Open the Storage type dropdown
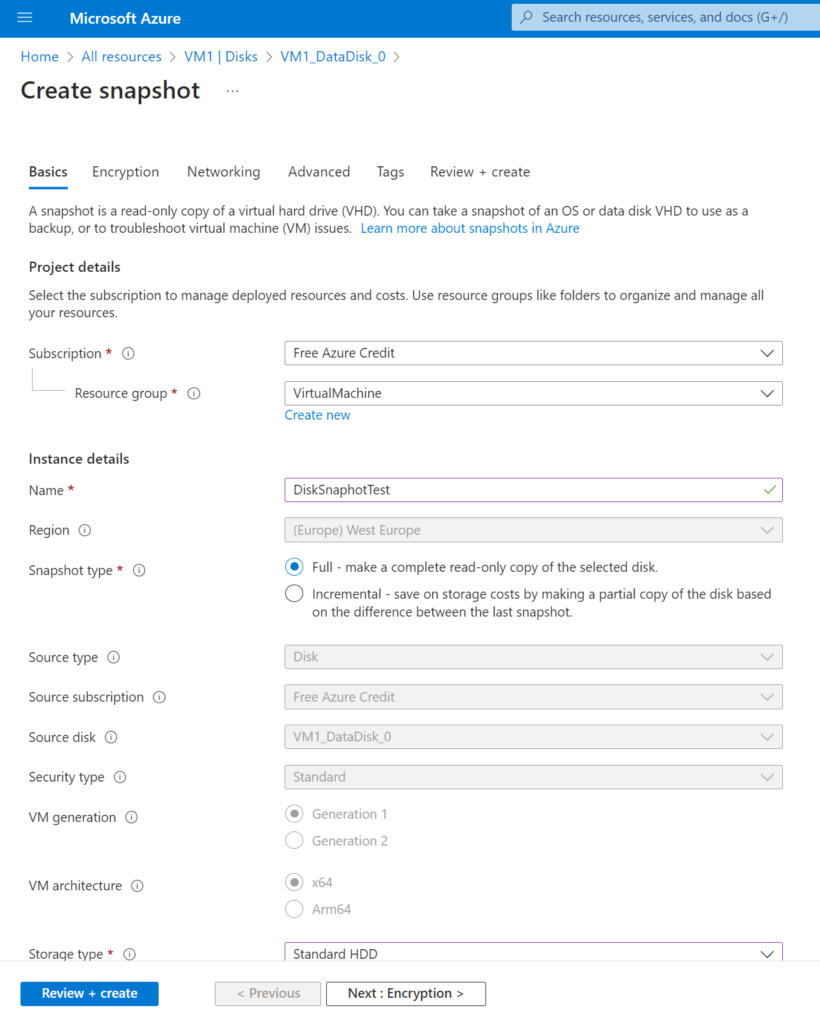820x1024 pixels. click(x=533, y=954)
